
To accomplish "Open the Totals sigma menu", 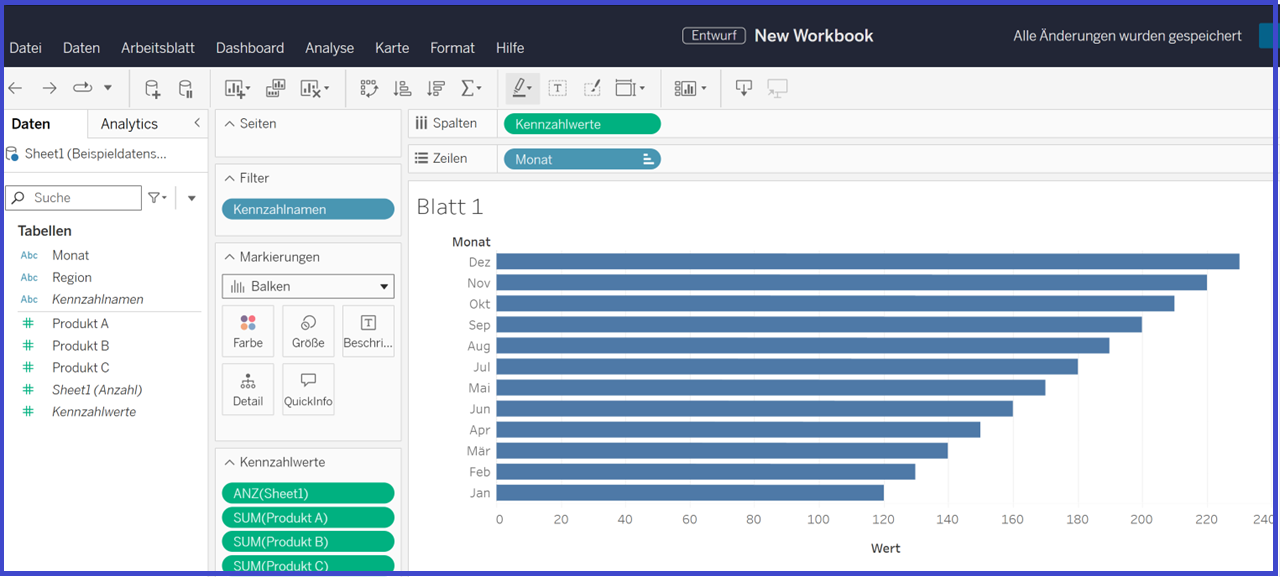I will point(471,89).
